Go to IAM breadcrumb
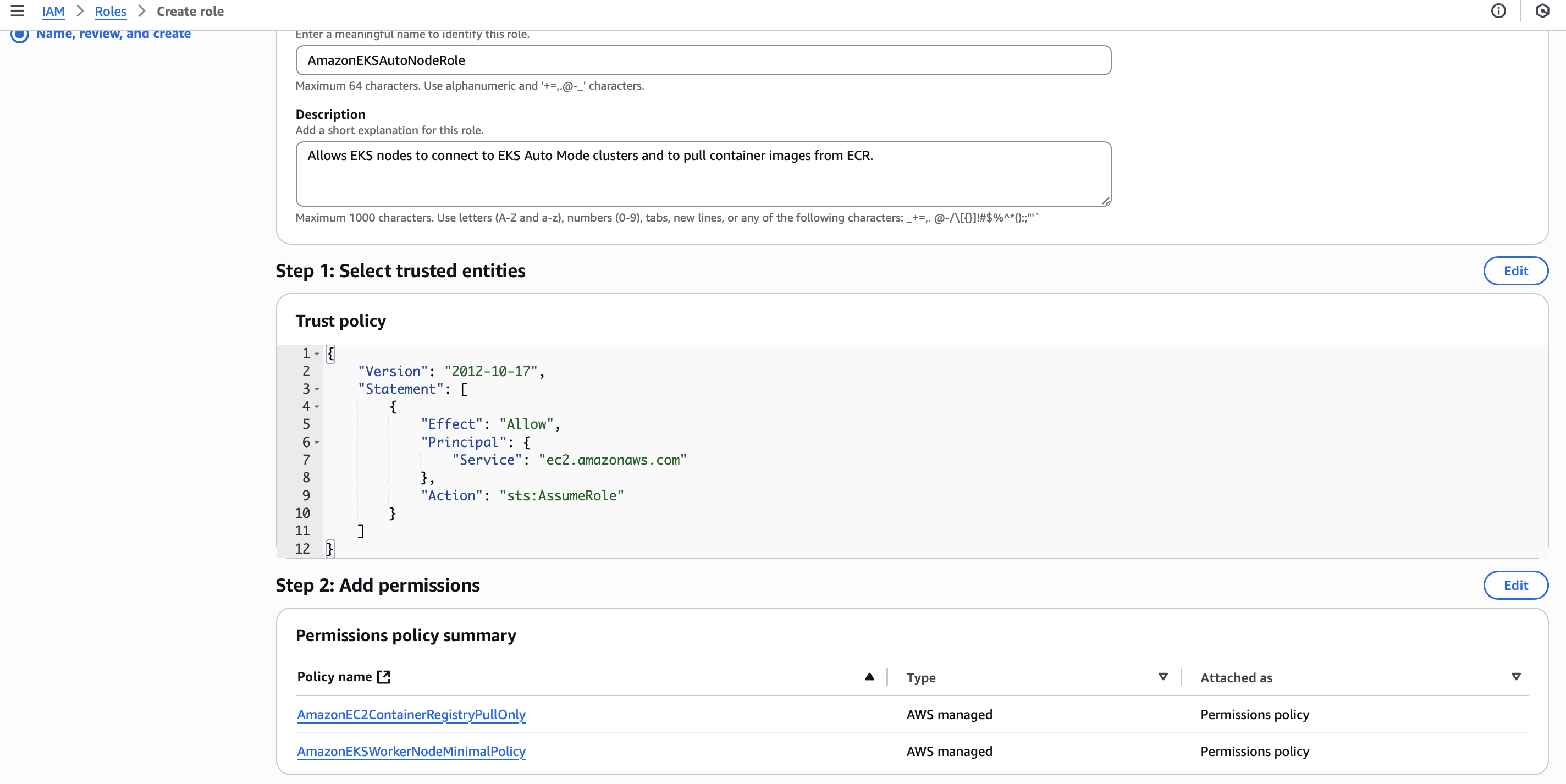 [53, 12]
